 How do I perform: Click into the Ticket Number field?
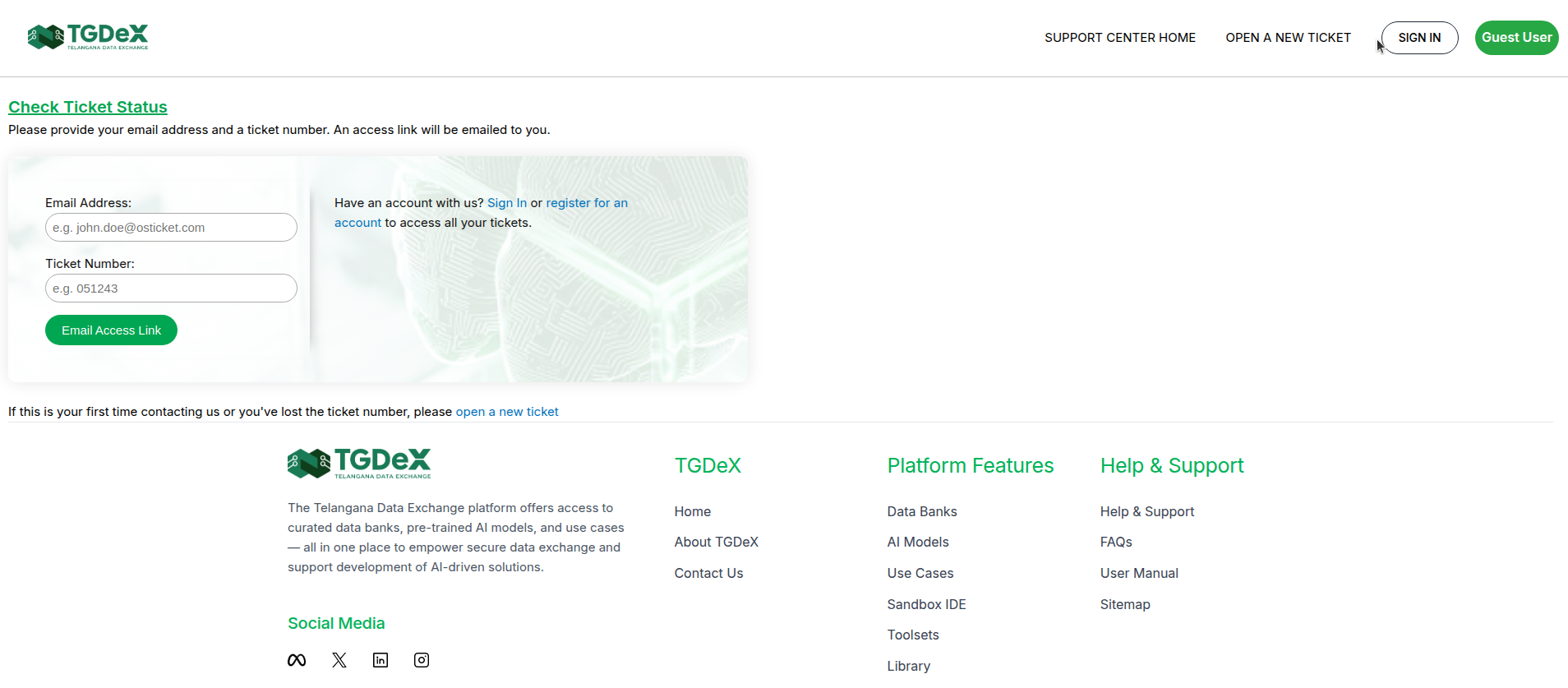click(x=171, y=289)
